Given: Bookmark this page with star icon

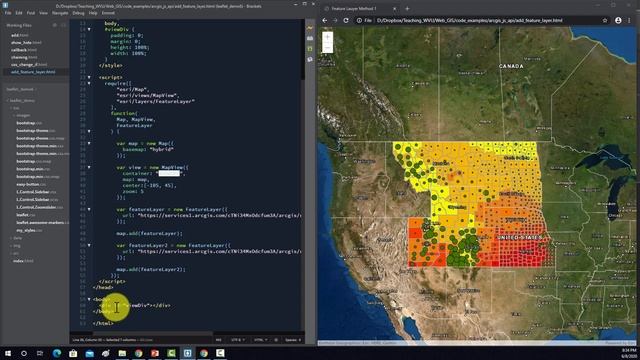Looking at the screenshot, I should [605, 20].
